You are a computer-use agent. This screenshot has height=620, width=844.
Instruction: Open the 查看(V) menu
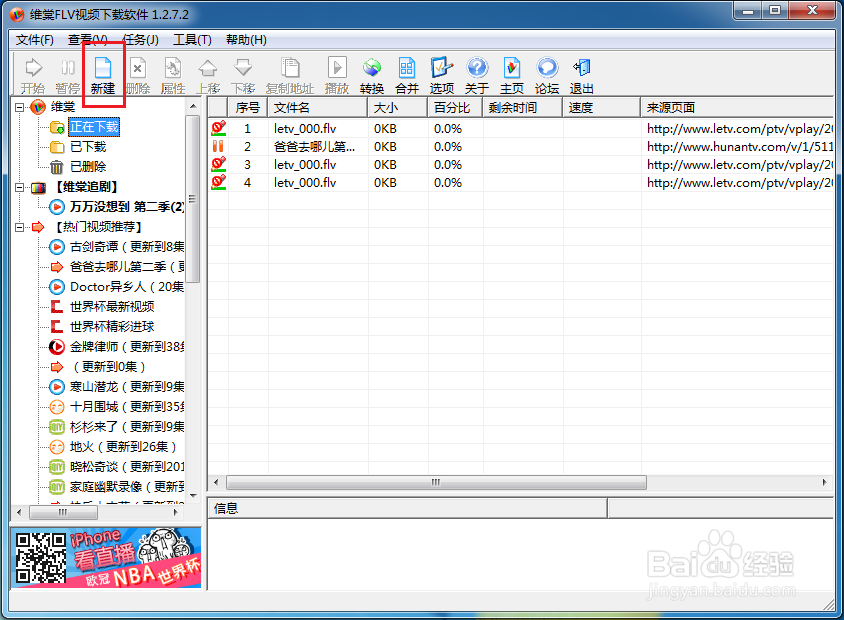87,40
